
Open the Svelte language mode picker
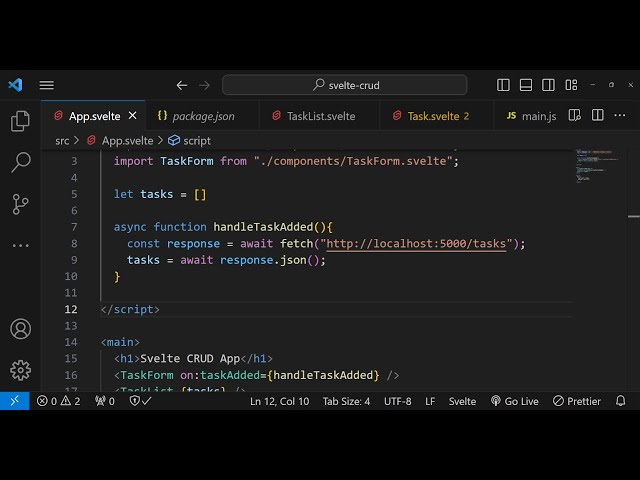click(462, 401)
